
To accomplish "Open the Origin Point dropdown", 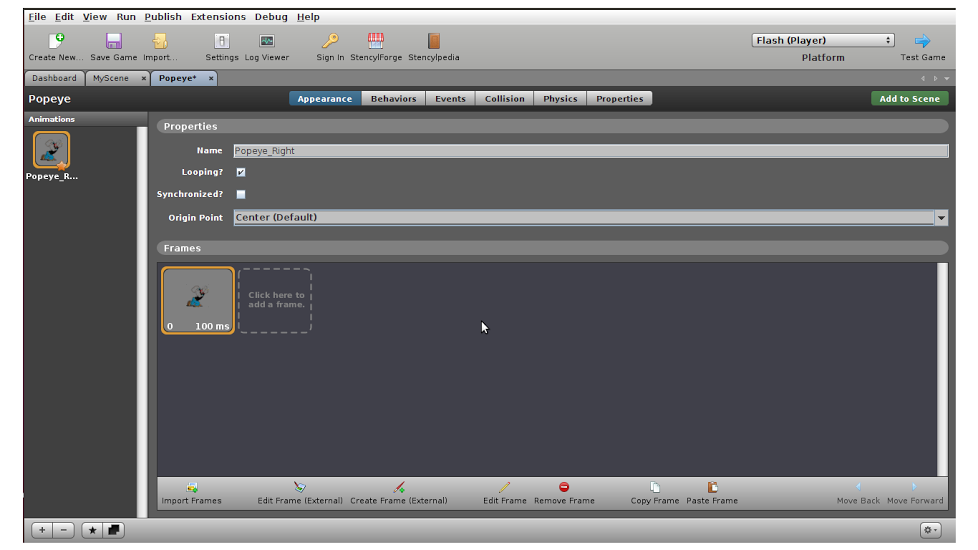I will (941, 218).
